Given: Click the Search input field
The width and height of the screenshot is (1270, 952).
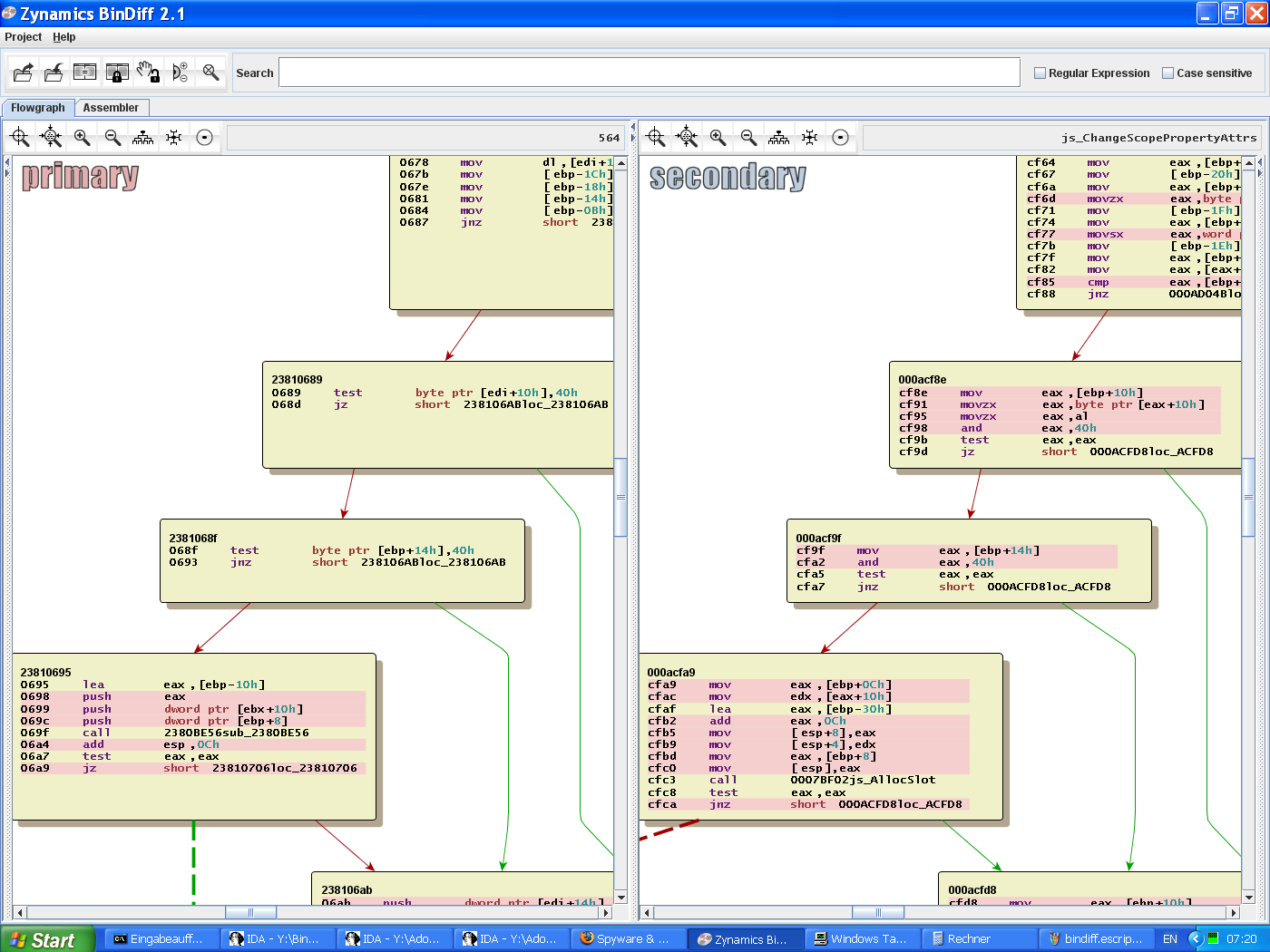Looking at the screenshot, I should 649,72.
